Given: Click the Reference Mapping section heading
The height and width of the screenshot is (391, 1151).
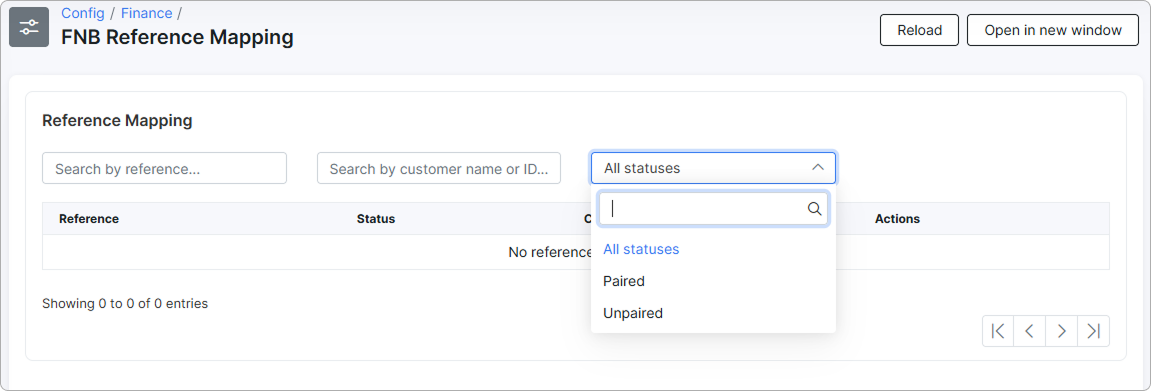Looking at the screenshot, I should click(x=117, y=120).
